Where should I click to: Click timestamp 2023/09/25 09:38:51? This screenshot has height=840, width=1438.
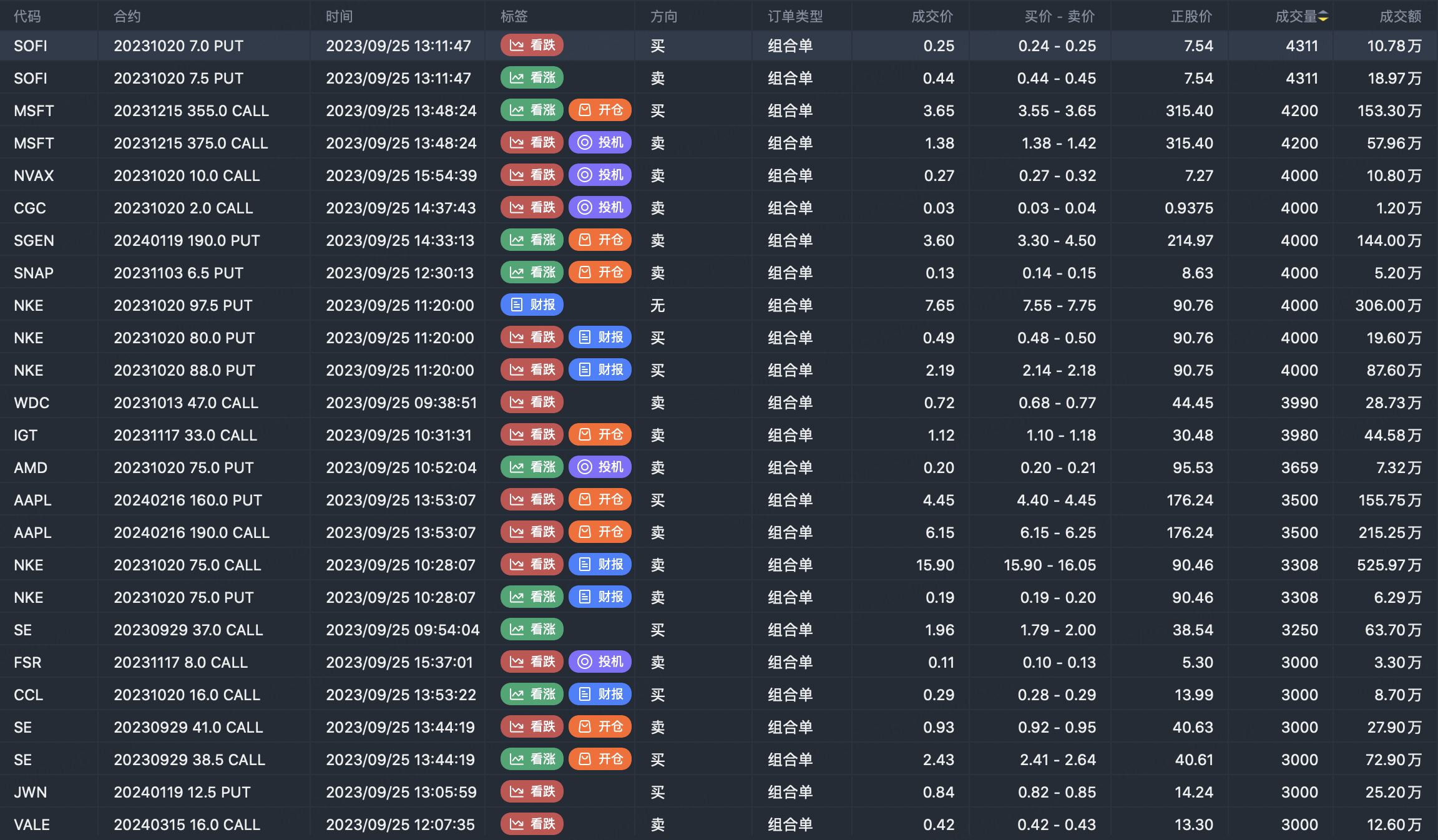point(401,403)
